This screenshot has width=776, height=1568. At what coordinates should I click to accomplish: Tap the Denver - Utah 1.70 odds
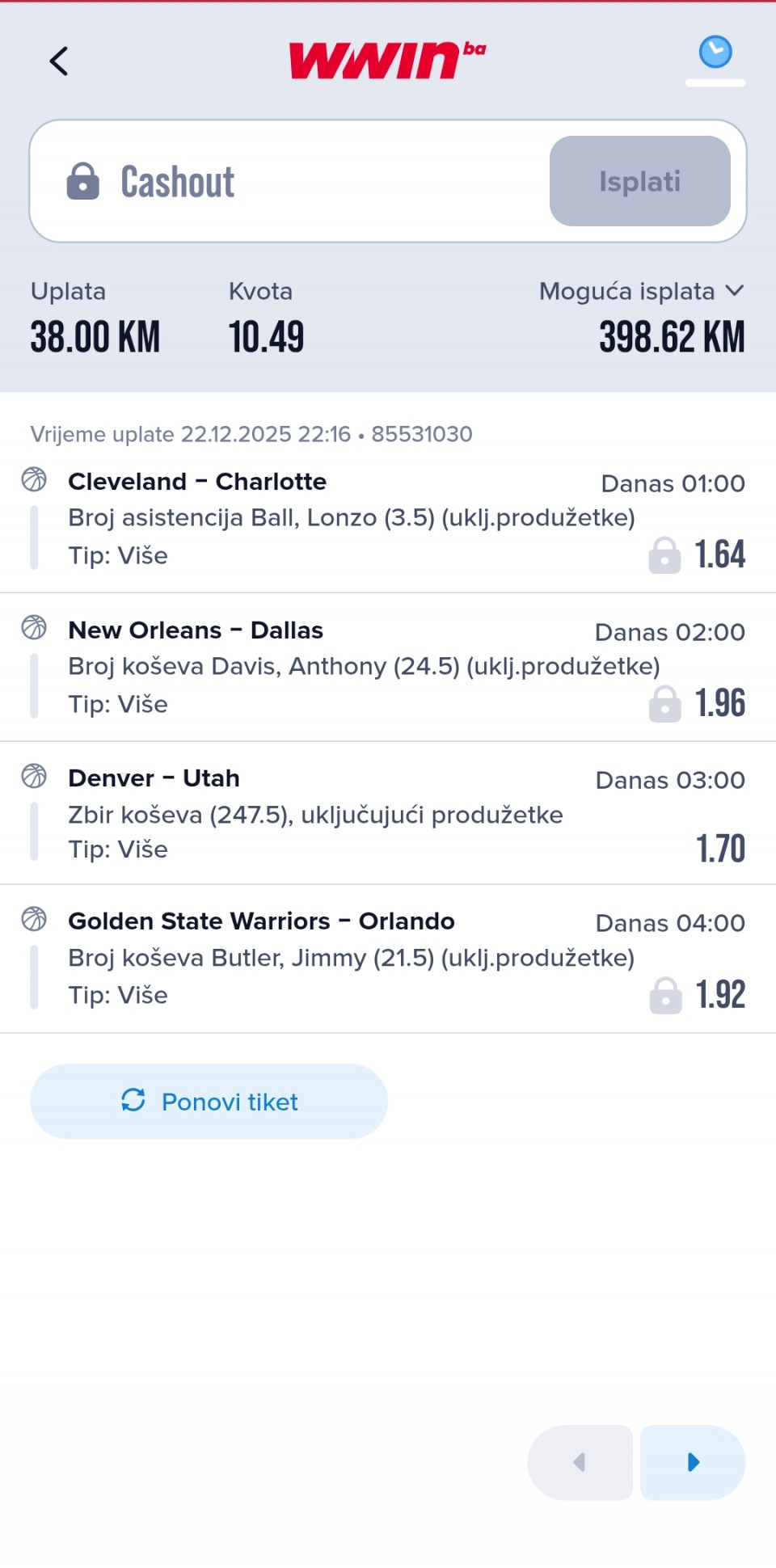click(x=720, y=849)
